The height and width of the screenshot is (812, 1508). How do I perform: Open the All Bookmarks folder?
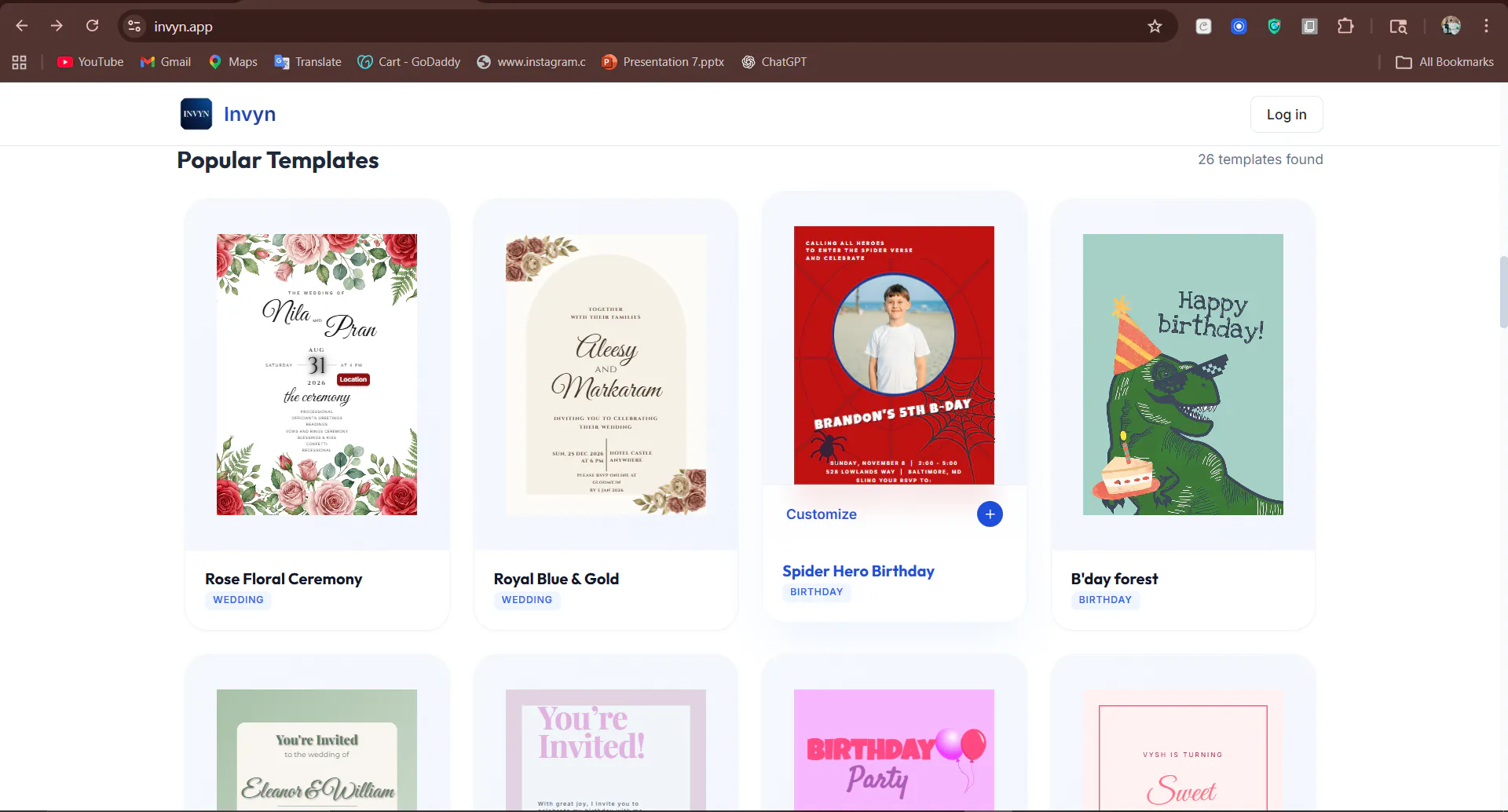click(1444, 62)
